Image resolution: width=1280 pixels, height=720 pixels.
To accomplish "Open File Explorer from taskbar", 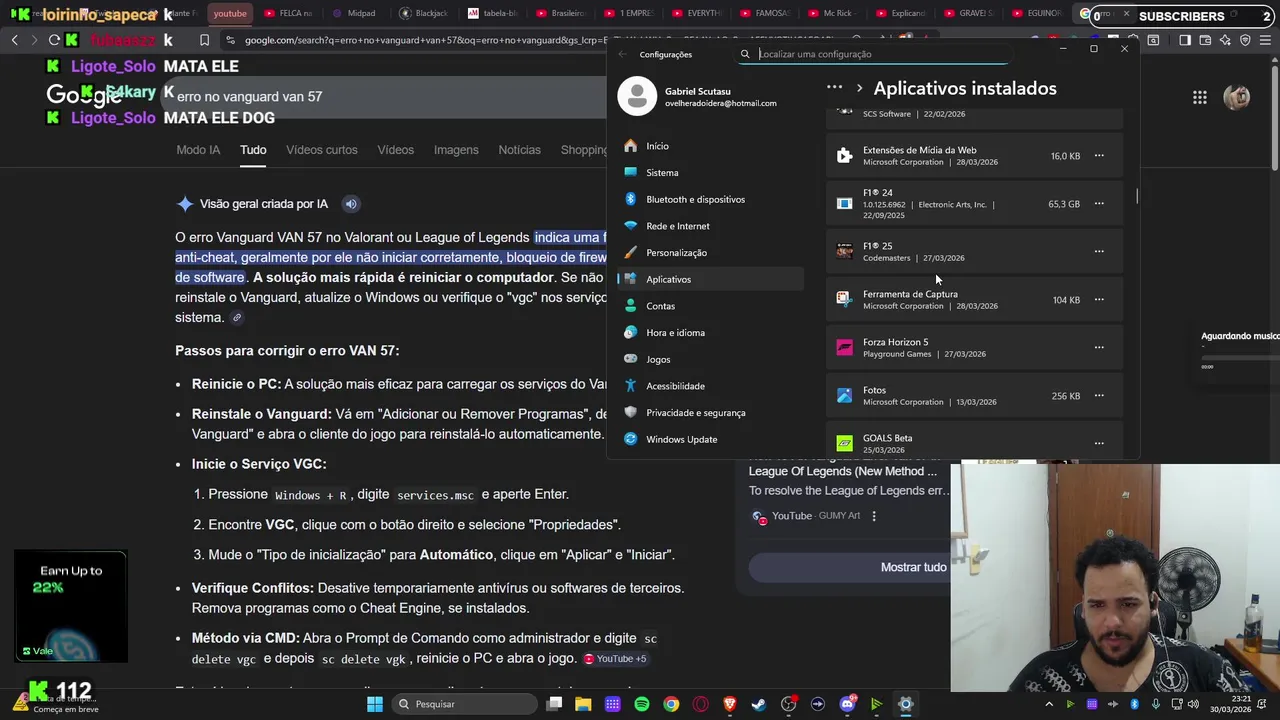I will pos(583,704).
